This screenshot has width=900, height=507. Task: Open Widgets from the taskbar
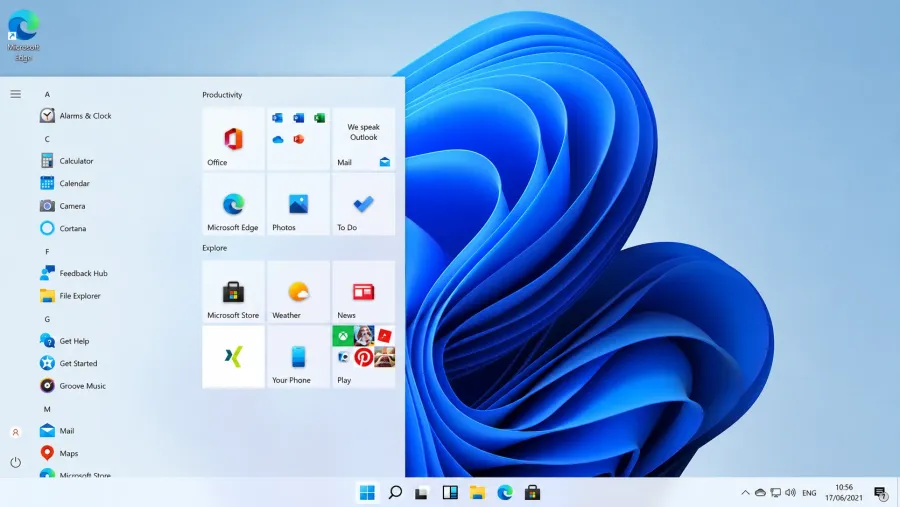pos(450,493)
